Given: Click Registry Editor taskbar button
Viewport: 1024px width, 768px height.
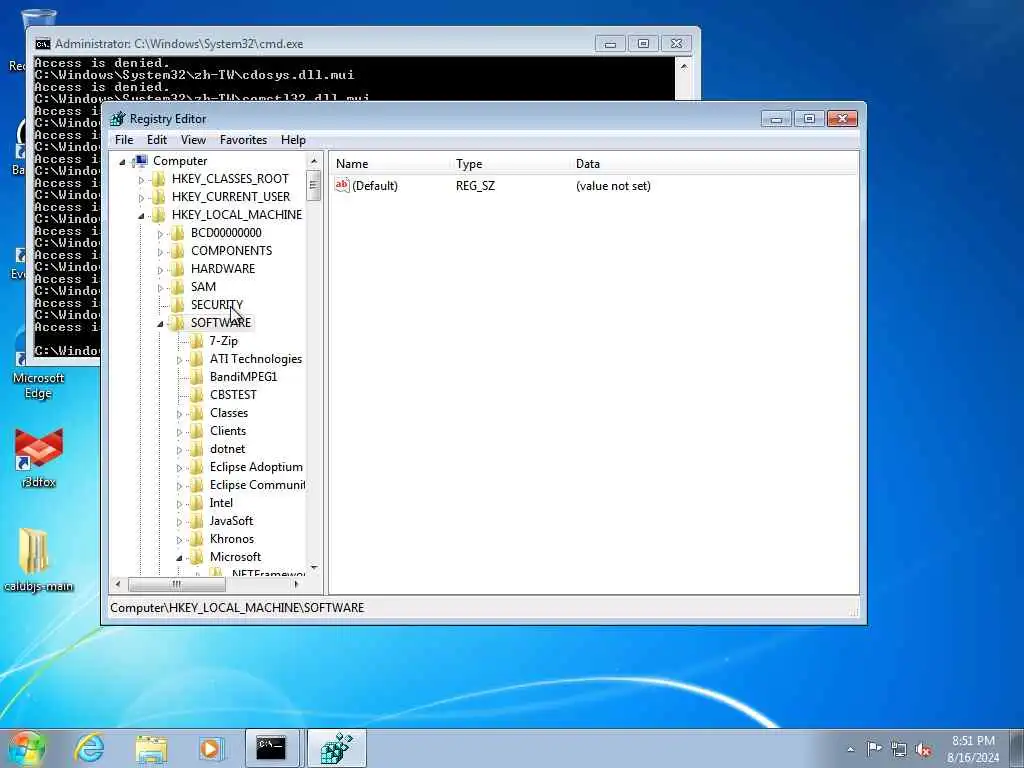Looking at the screenshot, I should tap(336, 748).
